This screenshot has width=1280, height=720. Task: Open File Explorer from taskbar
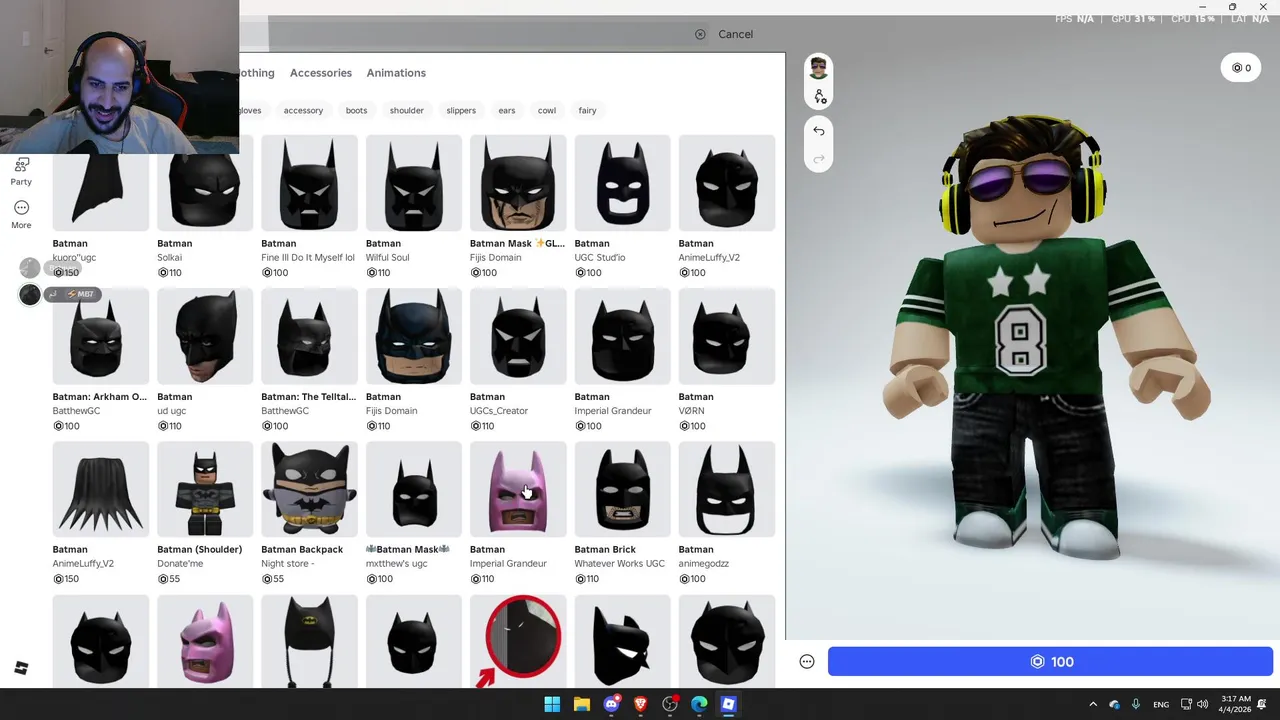(581, 704)
